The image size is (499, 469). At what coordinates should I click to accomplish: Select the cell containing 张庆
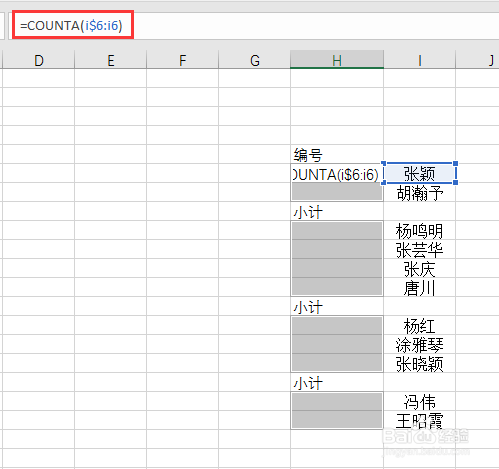420,268
